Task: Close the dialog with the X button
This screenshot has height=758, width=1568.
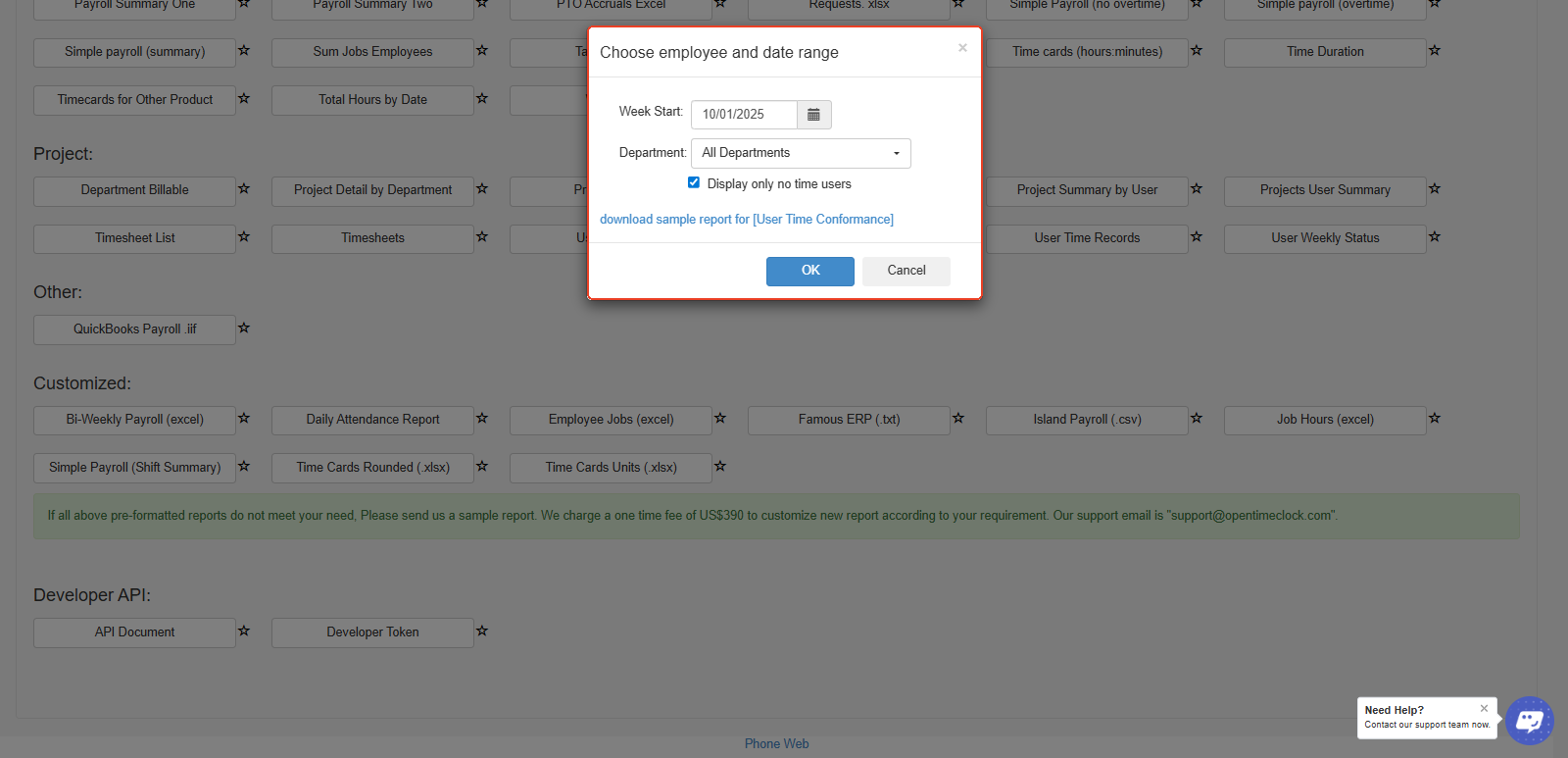Action: point(962,48)
